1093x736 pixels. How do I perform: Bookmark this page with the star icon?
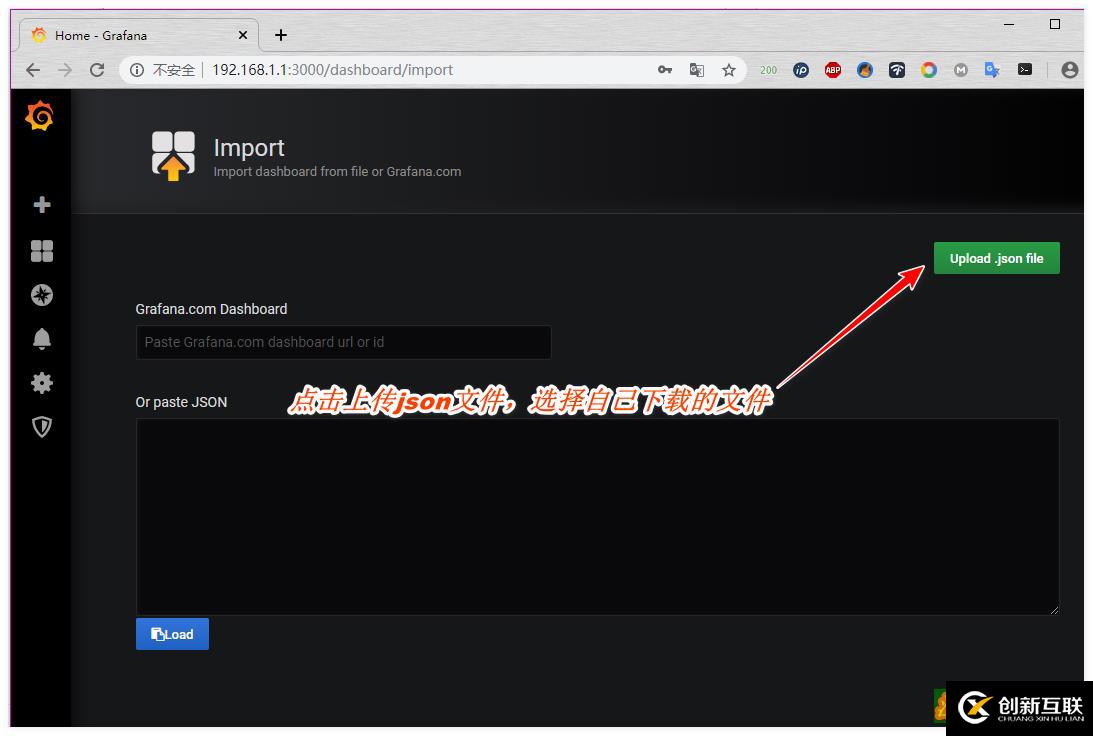(x=728, y=70)
